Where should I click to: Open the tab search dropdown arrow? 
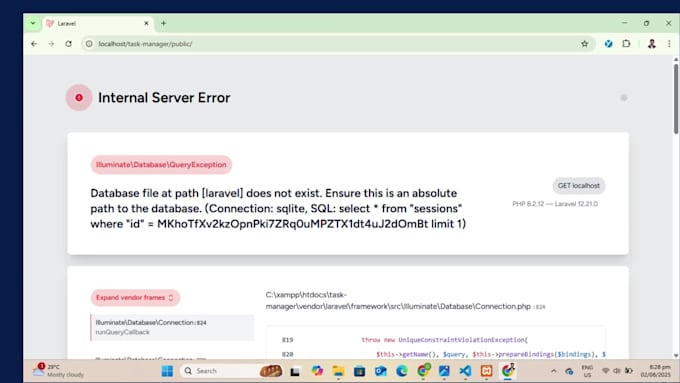click(x=33, y=23)
